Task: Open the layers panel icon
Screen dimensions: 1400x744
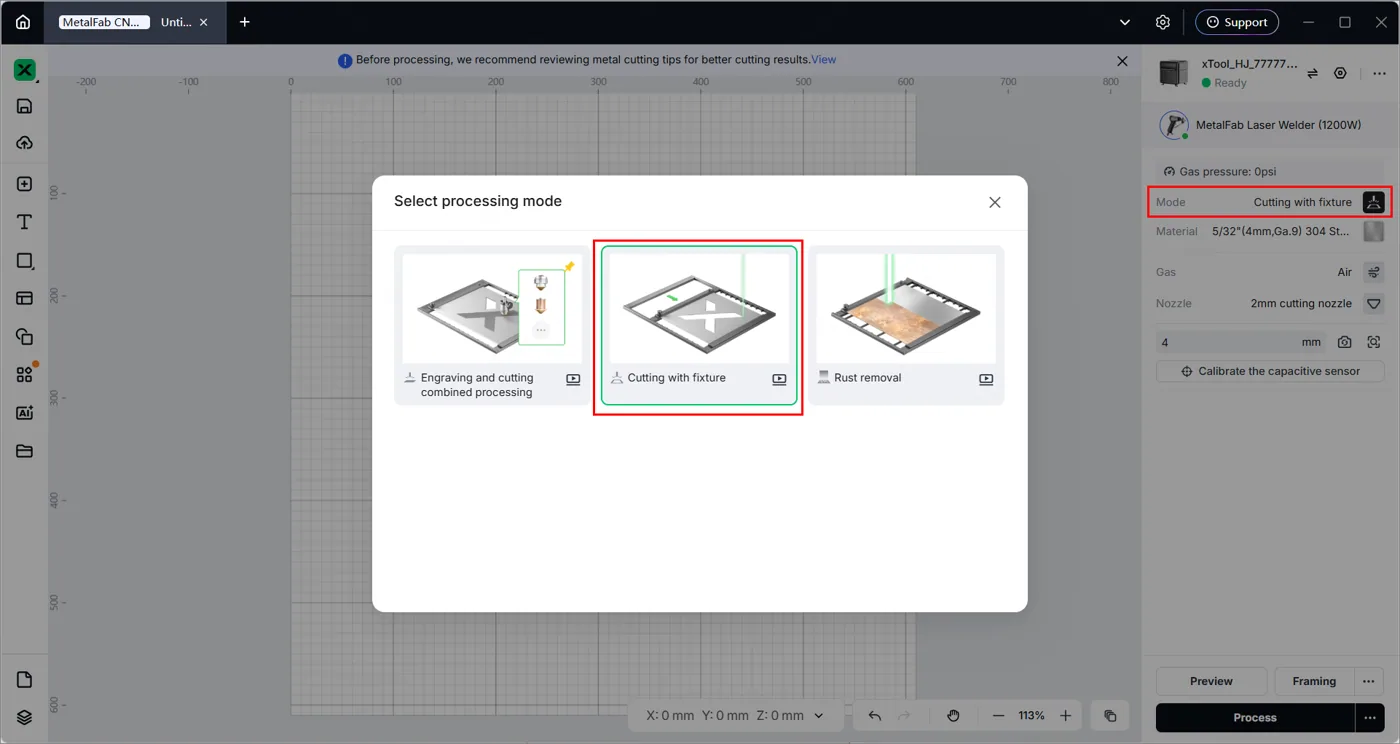Action: pos(25,718)
